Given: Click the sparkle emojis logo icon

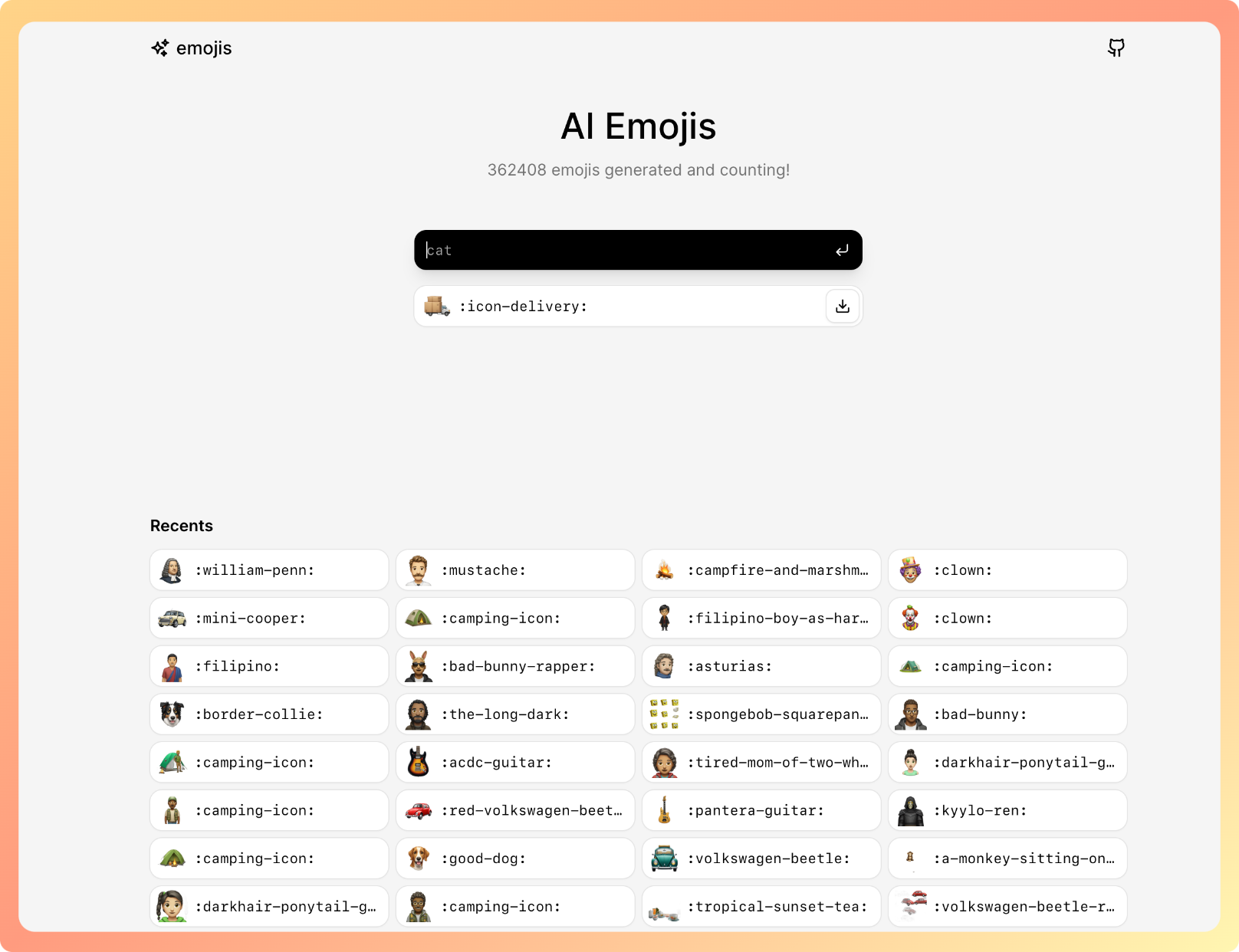Looking at the screenshot, I should [x=160, y=48].
